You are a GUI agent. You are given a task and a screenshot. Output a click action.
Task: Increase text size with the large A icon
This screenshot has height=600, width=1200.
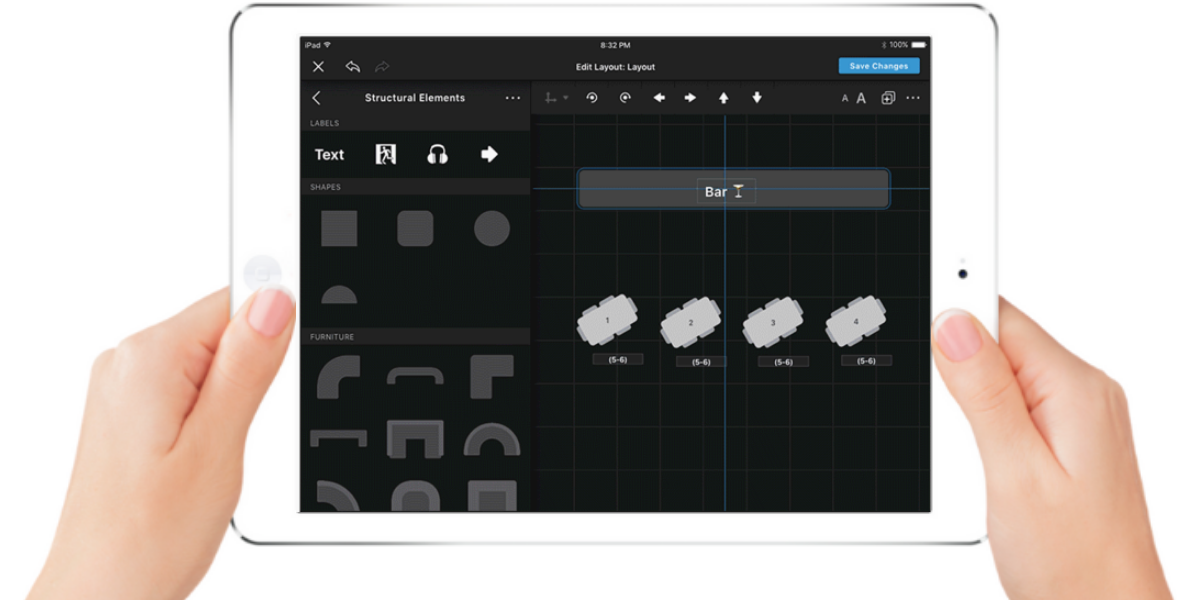862,98
